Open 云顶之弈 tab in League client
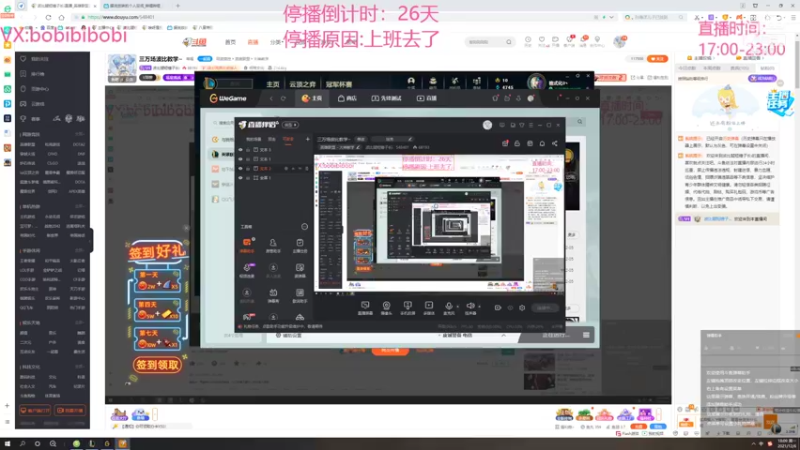 303,84
